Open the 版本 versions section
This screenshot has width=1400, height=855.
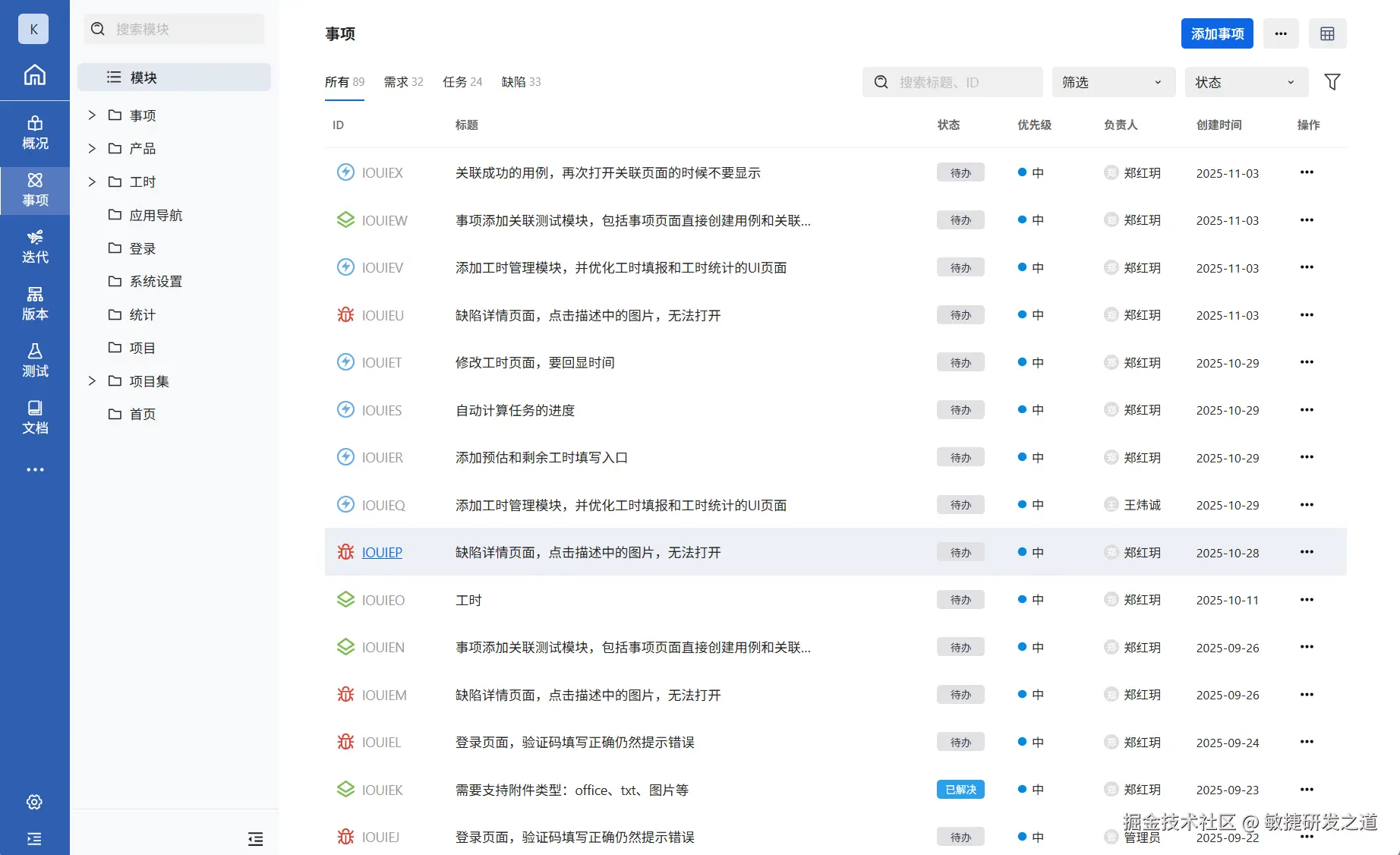[x=35, y=304]
